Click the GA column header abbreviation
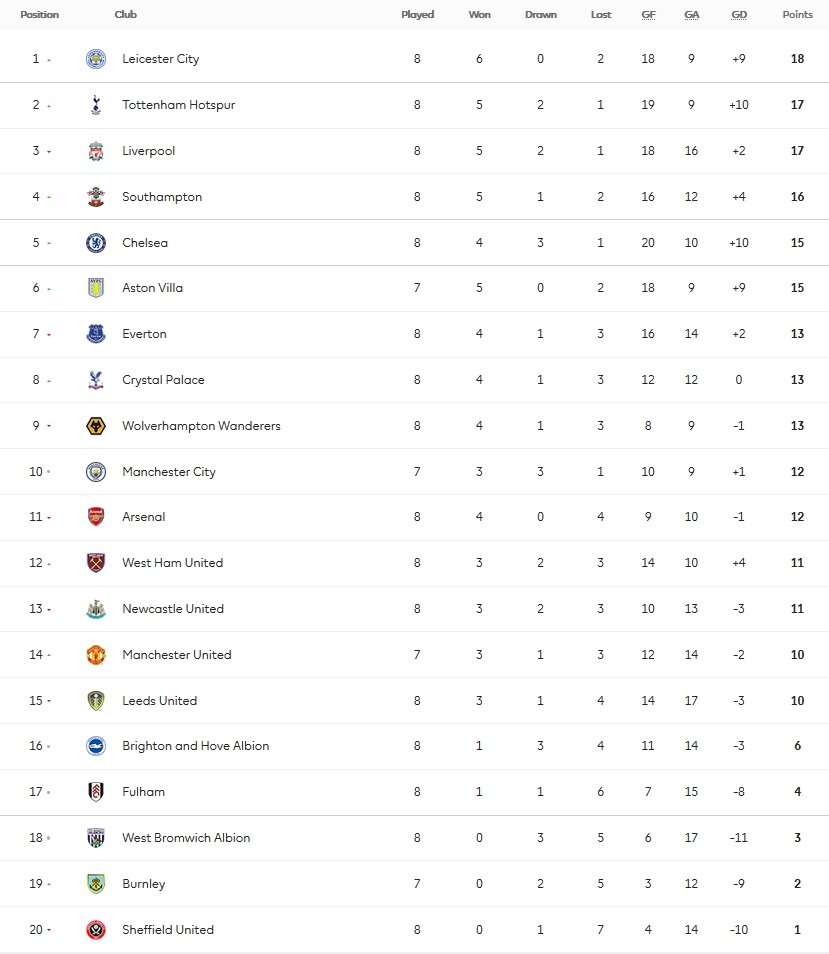The image size is (829, 954). point(692,15)
